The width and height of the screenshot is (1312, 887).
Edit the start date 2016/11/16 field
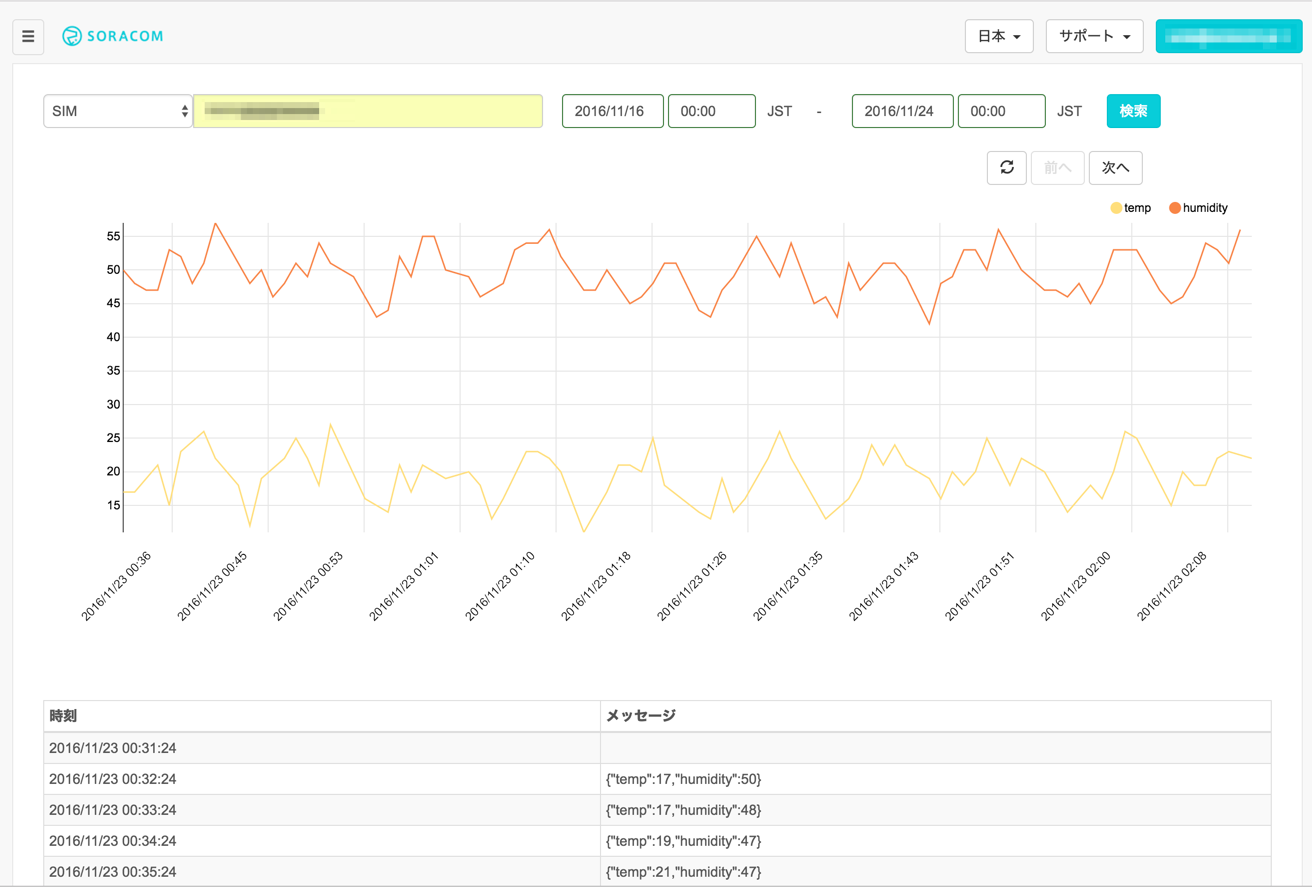tap(613, 111)
